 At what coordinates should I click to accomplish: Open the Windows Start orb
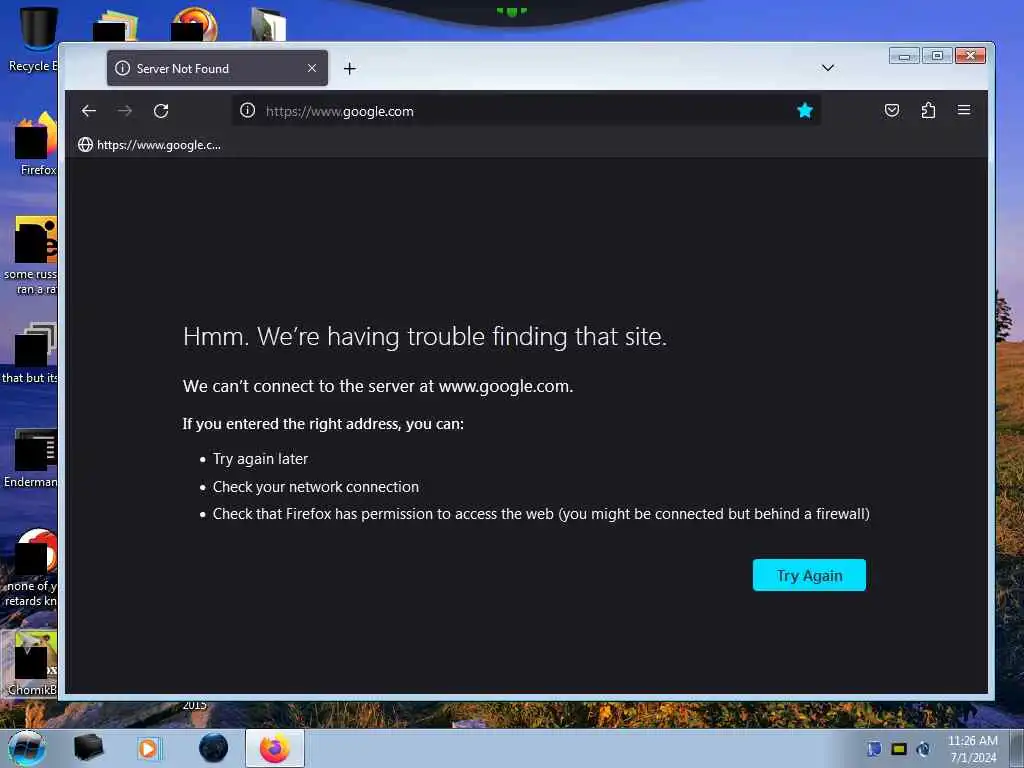(x=27, y=748)
